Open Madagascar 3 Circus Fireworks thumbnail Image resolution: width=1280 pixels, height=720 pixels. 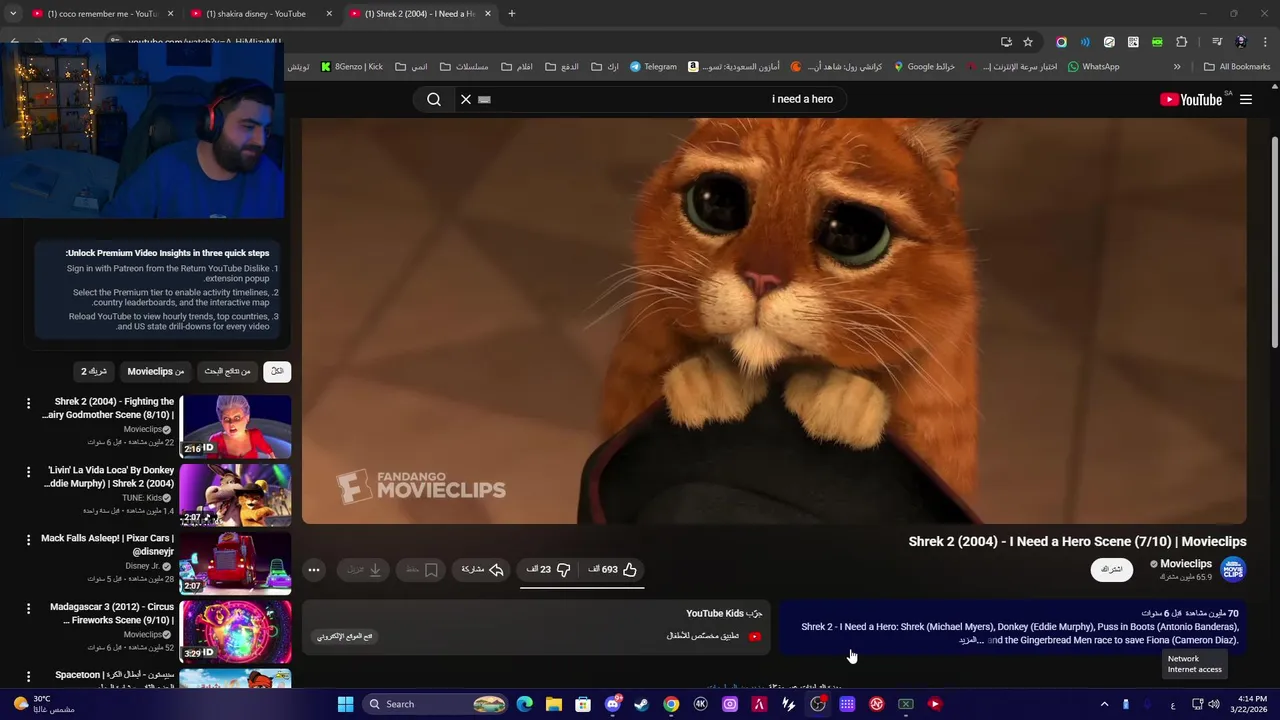point(235,632)
